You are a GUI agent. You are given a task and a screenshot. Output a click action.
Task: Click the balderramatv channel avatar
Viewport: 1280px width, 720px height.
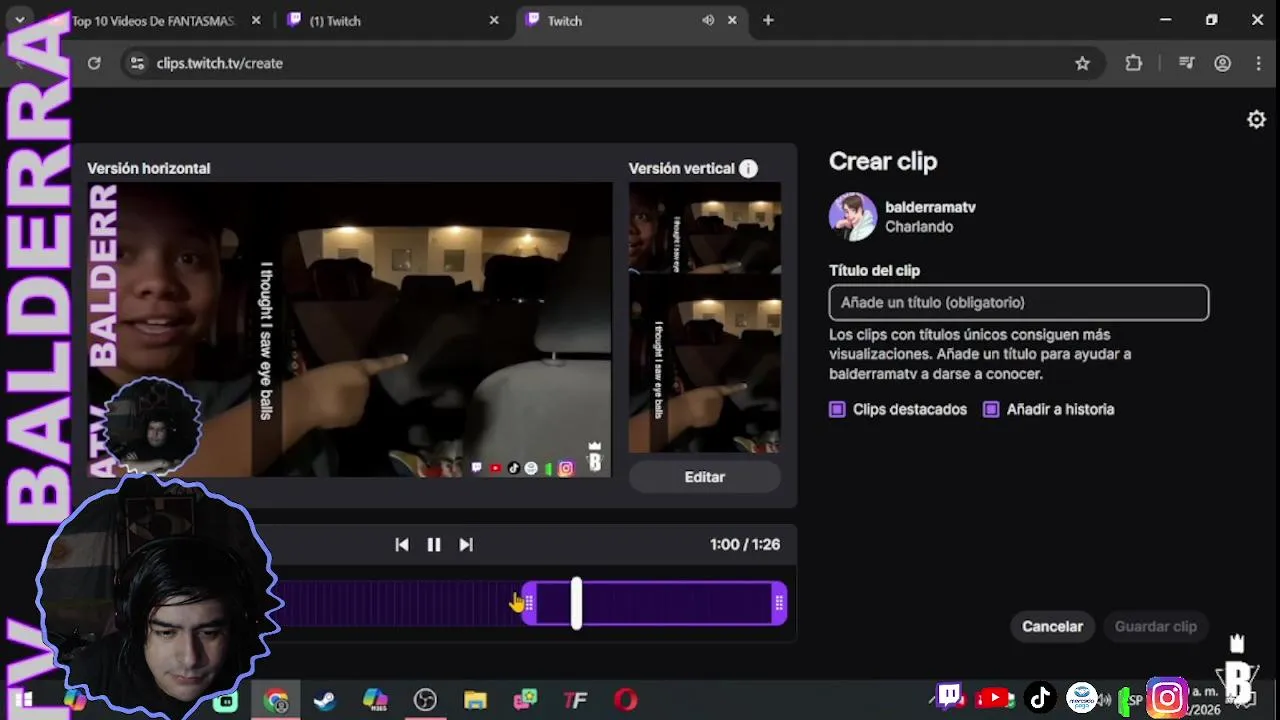click(853, 217)
